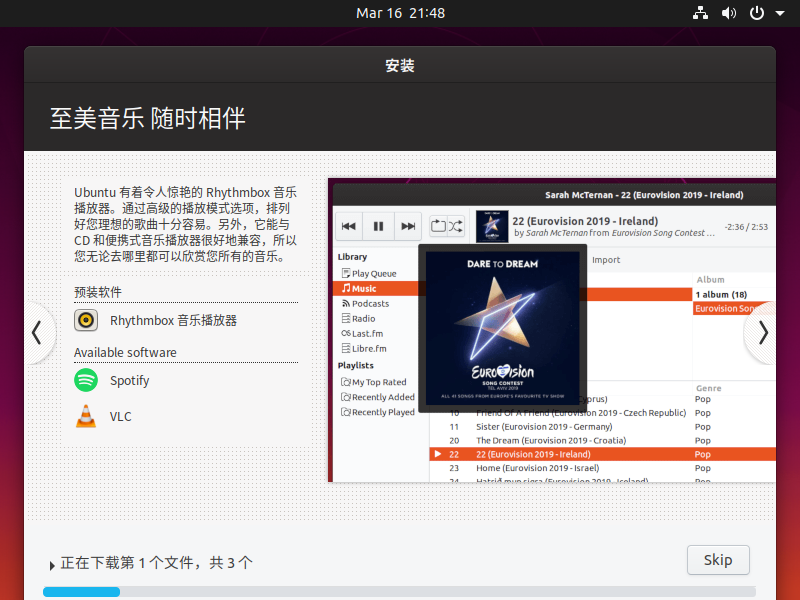Open My Top Rated playlist
Screen dimensions: 800x600
pos(379,382)
